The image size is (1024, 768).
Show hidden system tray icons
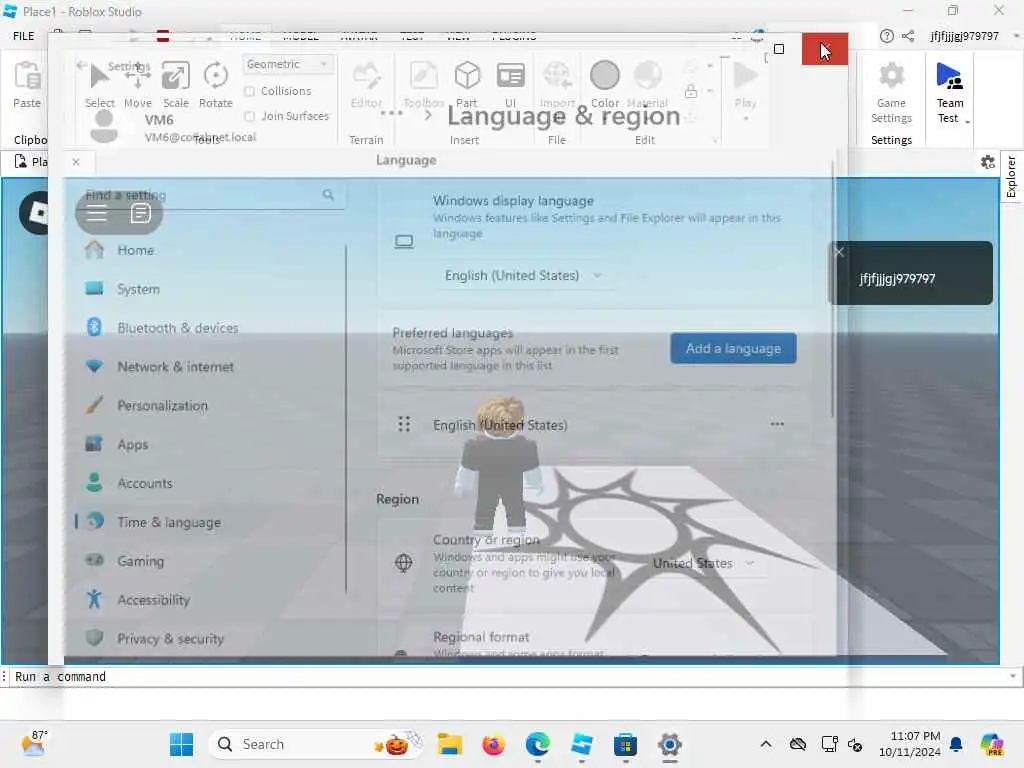click(765, 744)
